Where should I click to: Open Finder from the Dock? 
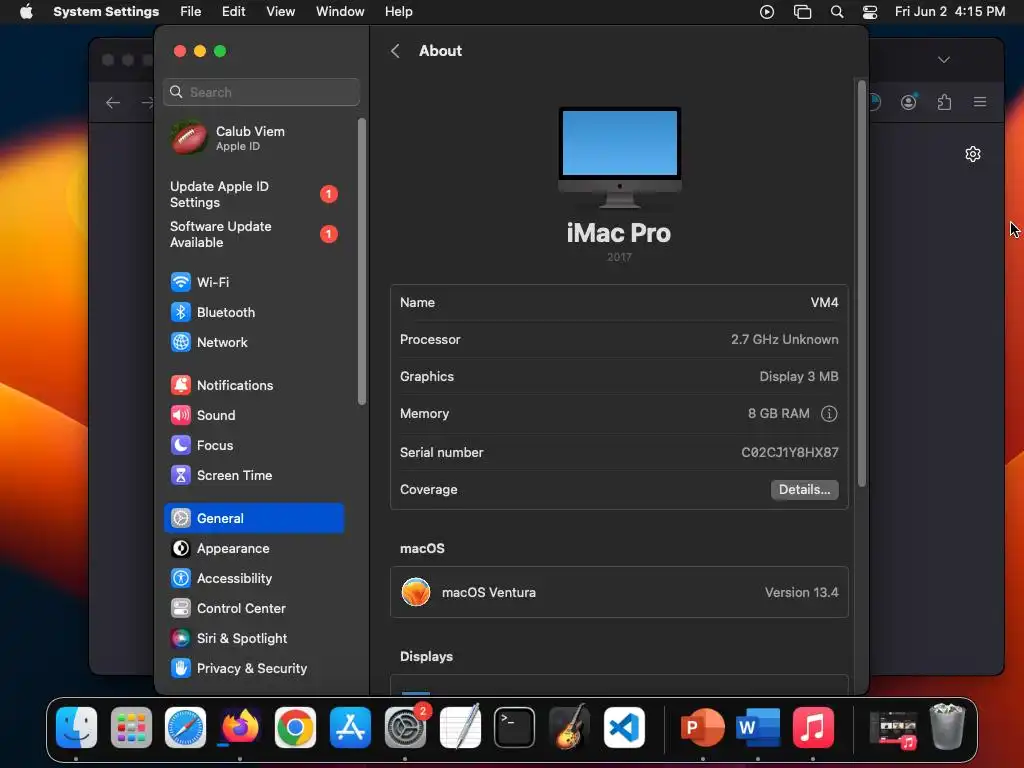76,727
